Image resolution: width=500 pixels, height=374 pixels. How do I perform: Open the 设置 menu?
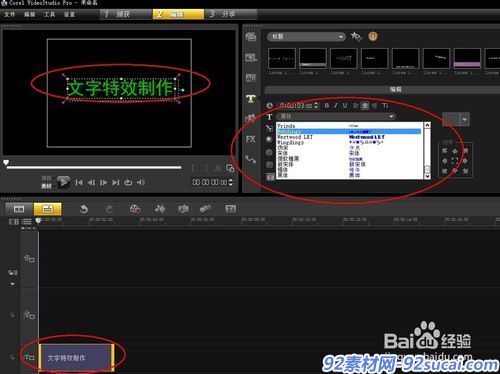(69, 14)
